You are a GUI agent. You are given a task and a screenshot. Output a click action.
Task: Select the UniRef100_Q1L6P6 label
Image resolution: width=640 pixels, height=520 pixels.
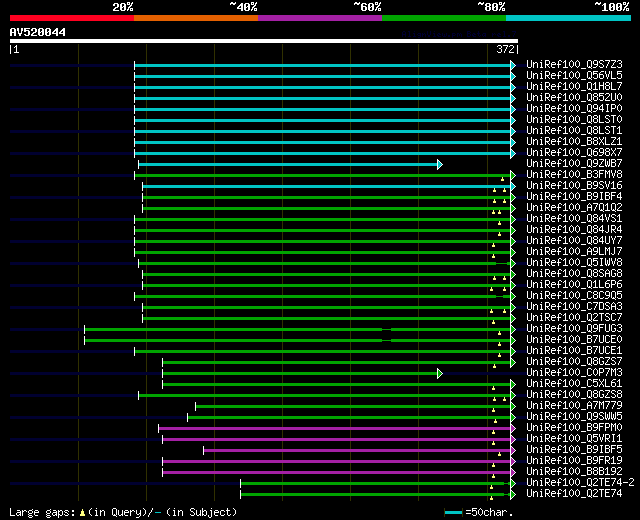click(x=574, y=285)
